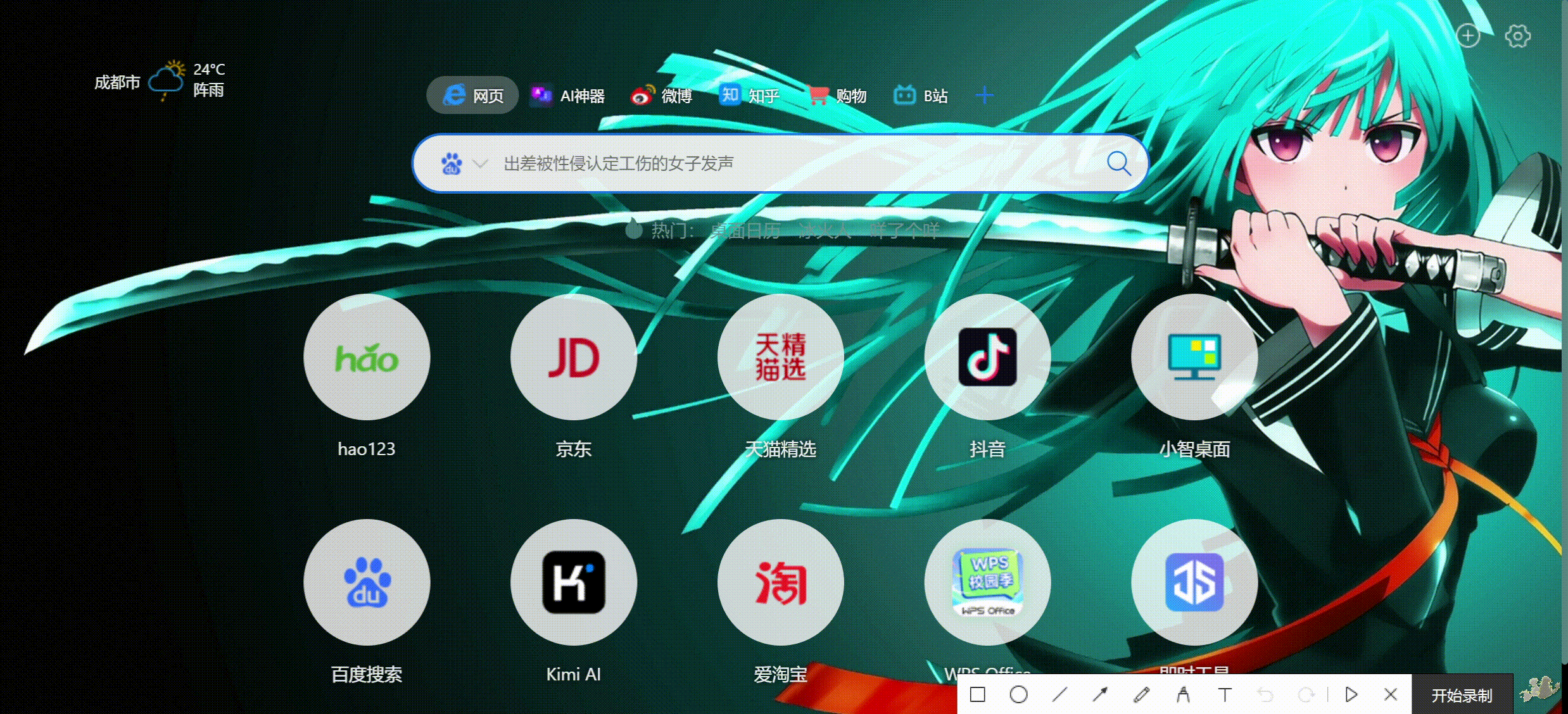The height and width of the screenshot is (714, 1568).
Task: Click the 开始录制 start recording button
Action: pyautogui.click(x=1462, y=695)
